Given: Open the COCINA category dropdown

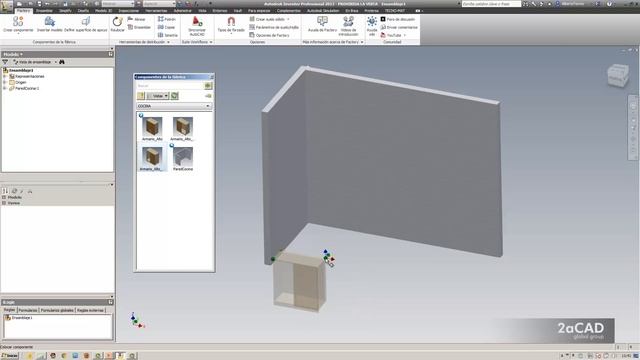Looking at the screenshot, I should tap(174, 106).
